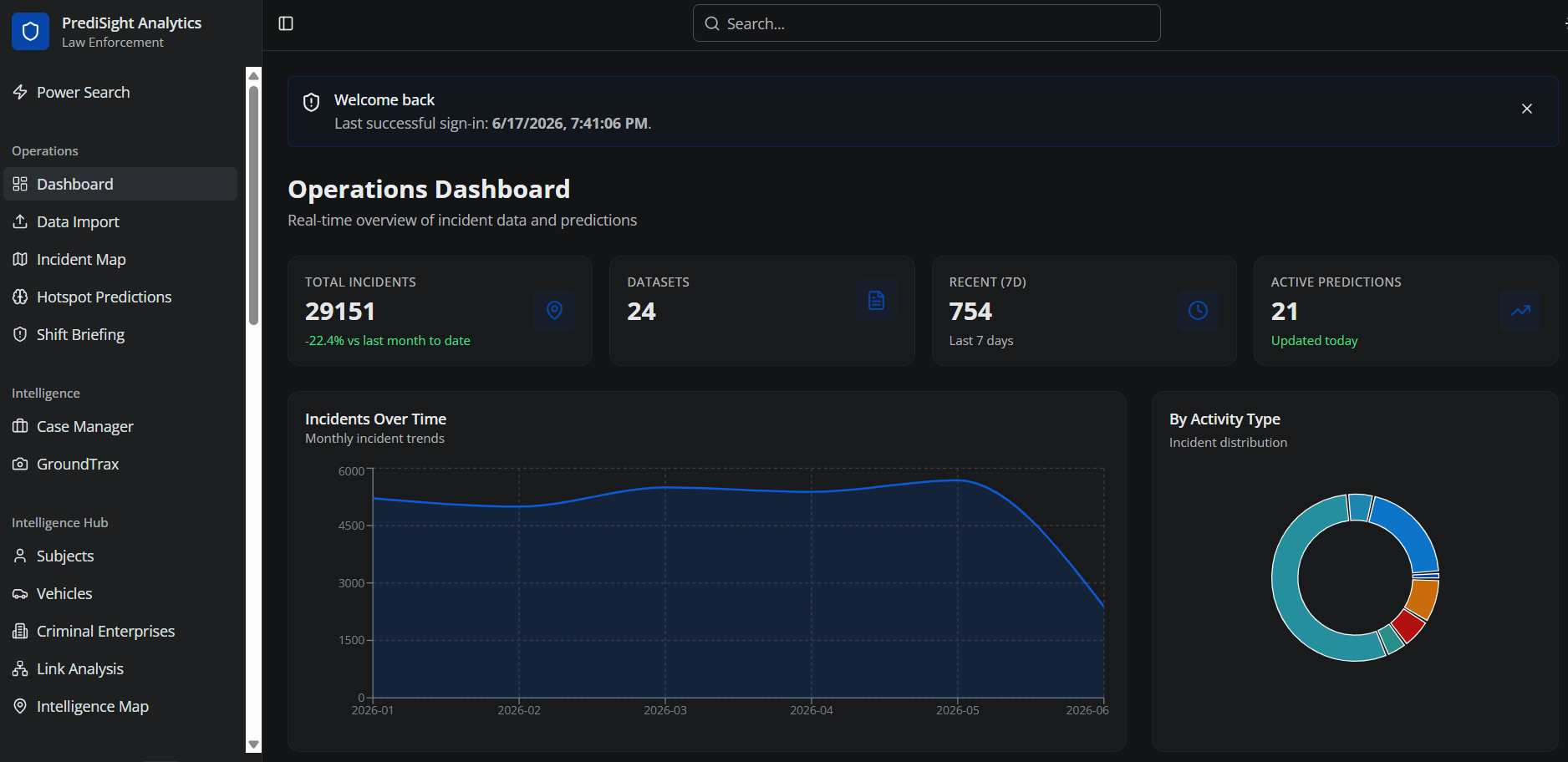Click the sign-in timestamp 6/17/2026, 7:41:06 PM

(570, 123)
